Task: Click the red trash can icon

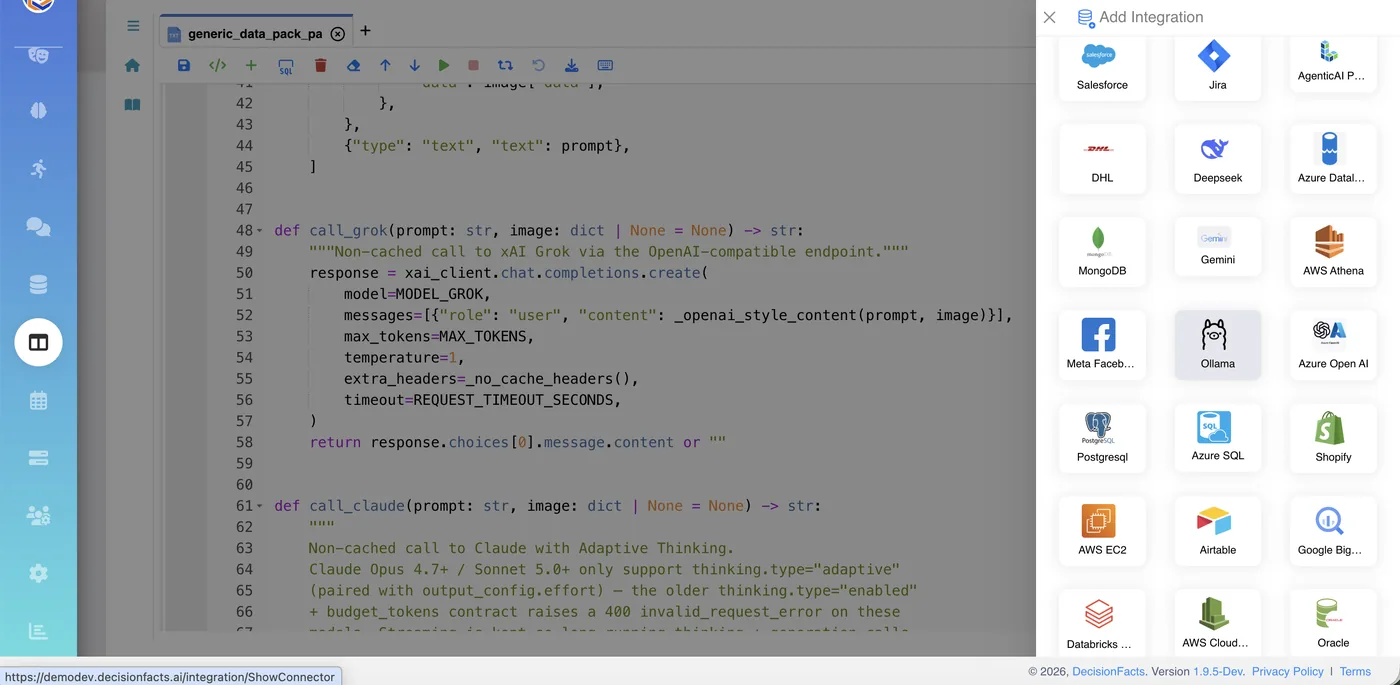Action: [320, 65]
